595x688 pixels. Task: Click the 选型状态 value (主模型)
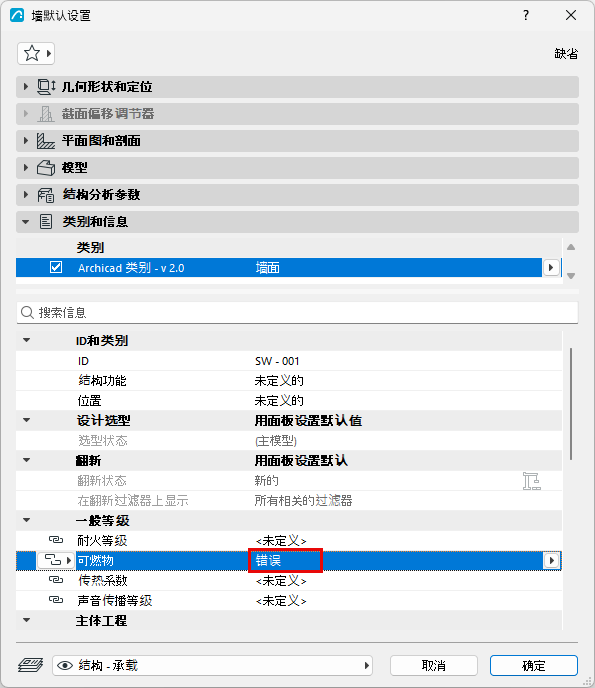pos(276,441)
